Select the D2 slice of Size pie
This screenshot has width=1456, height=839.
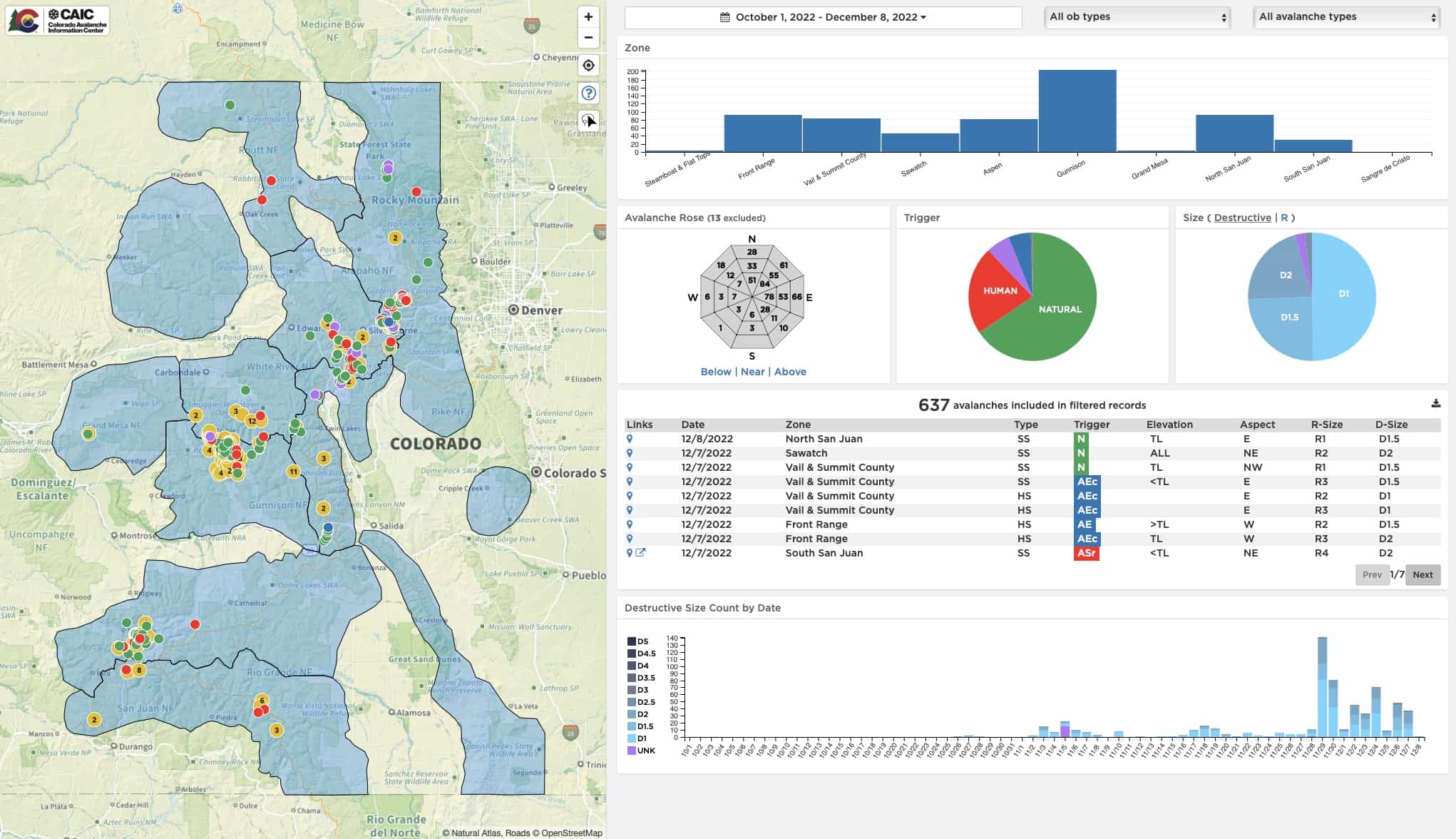(x=1286, y=275)
